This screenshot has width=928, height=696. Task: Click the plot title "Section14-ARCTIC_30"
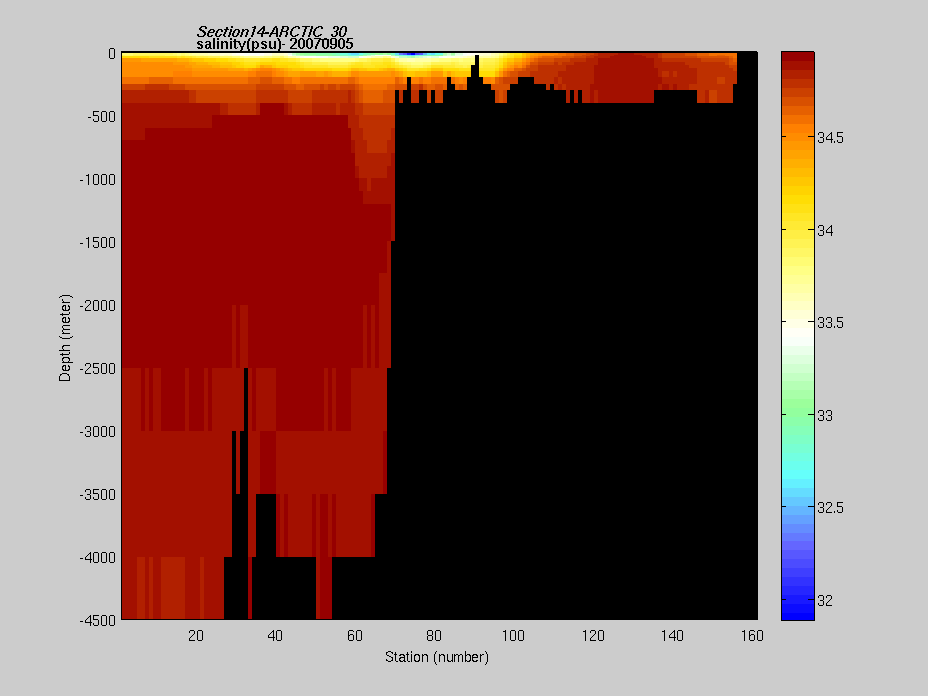pos(272,31)
